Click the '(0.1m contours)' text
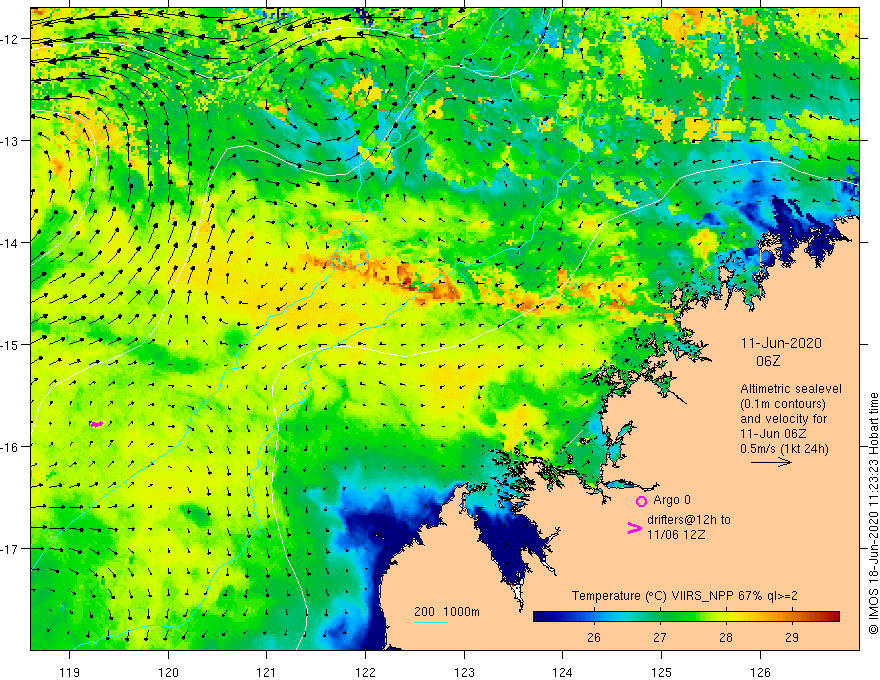The width and height of the screenshot is (880, 680). click(783, 404)
